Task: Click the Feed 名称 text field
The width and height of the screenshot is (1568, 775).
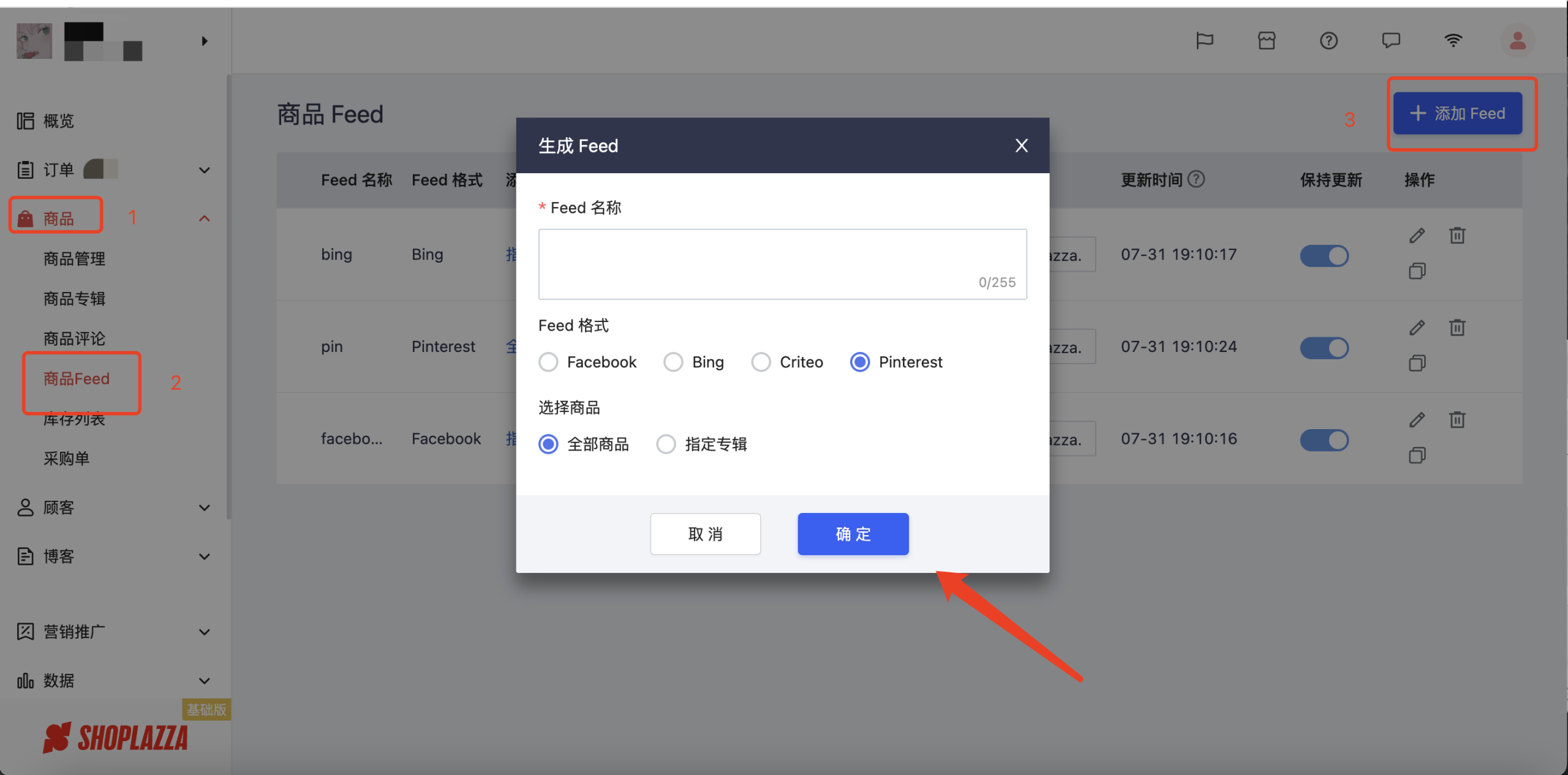Action: [x=782, y=263]
